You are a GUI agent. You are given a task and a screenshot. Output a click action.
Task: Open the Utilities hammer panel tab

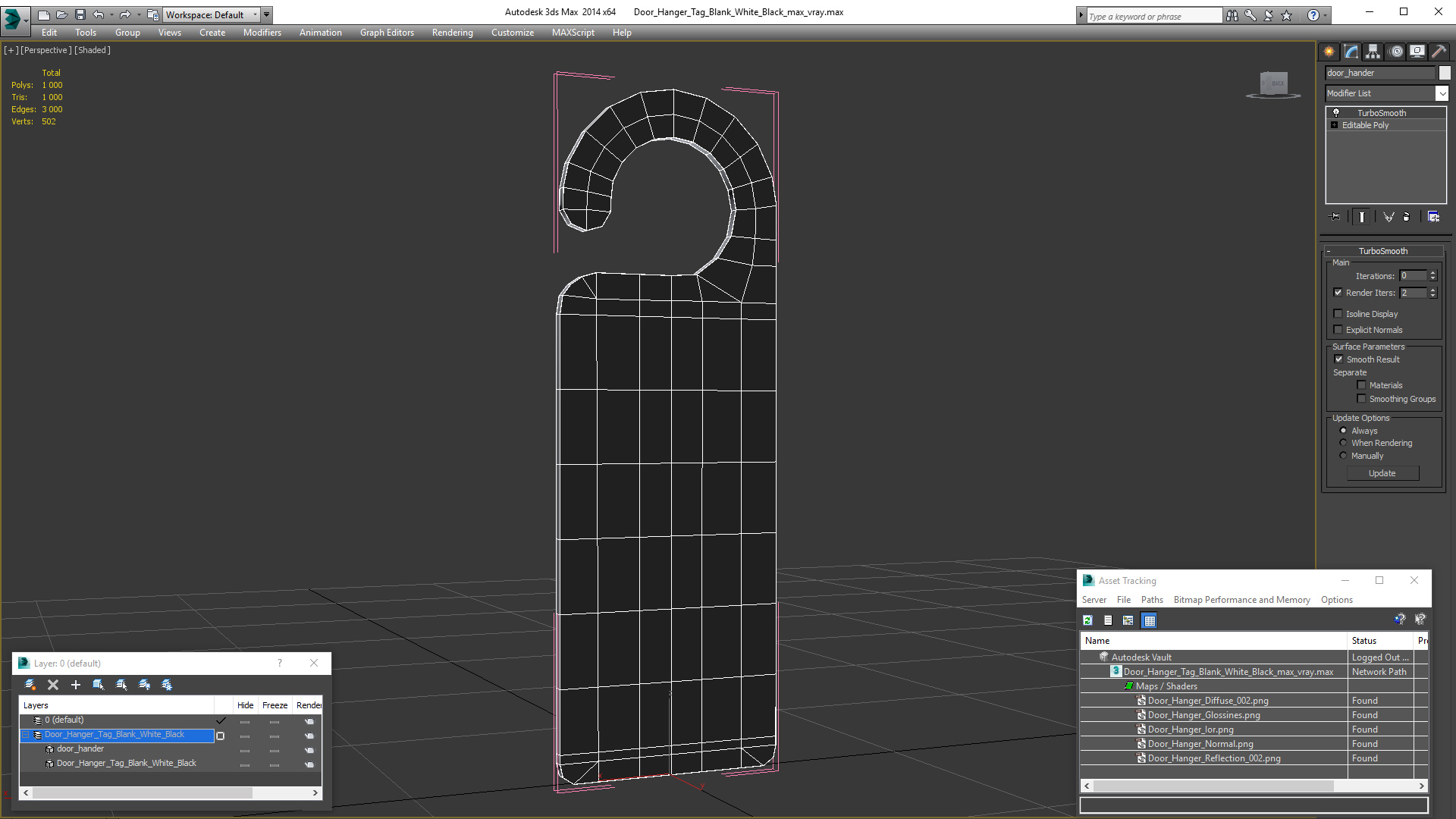pos(1439,52)
